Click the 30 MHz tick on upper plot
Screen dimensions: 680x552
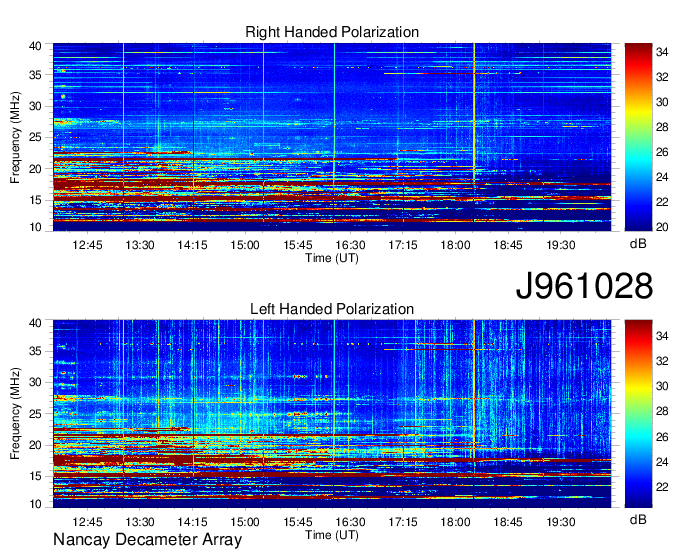tap(35, 106)
